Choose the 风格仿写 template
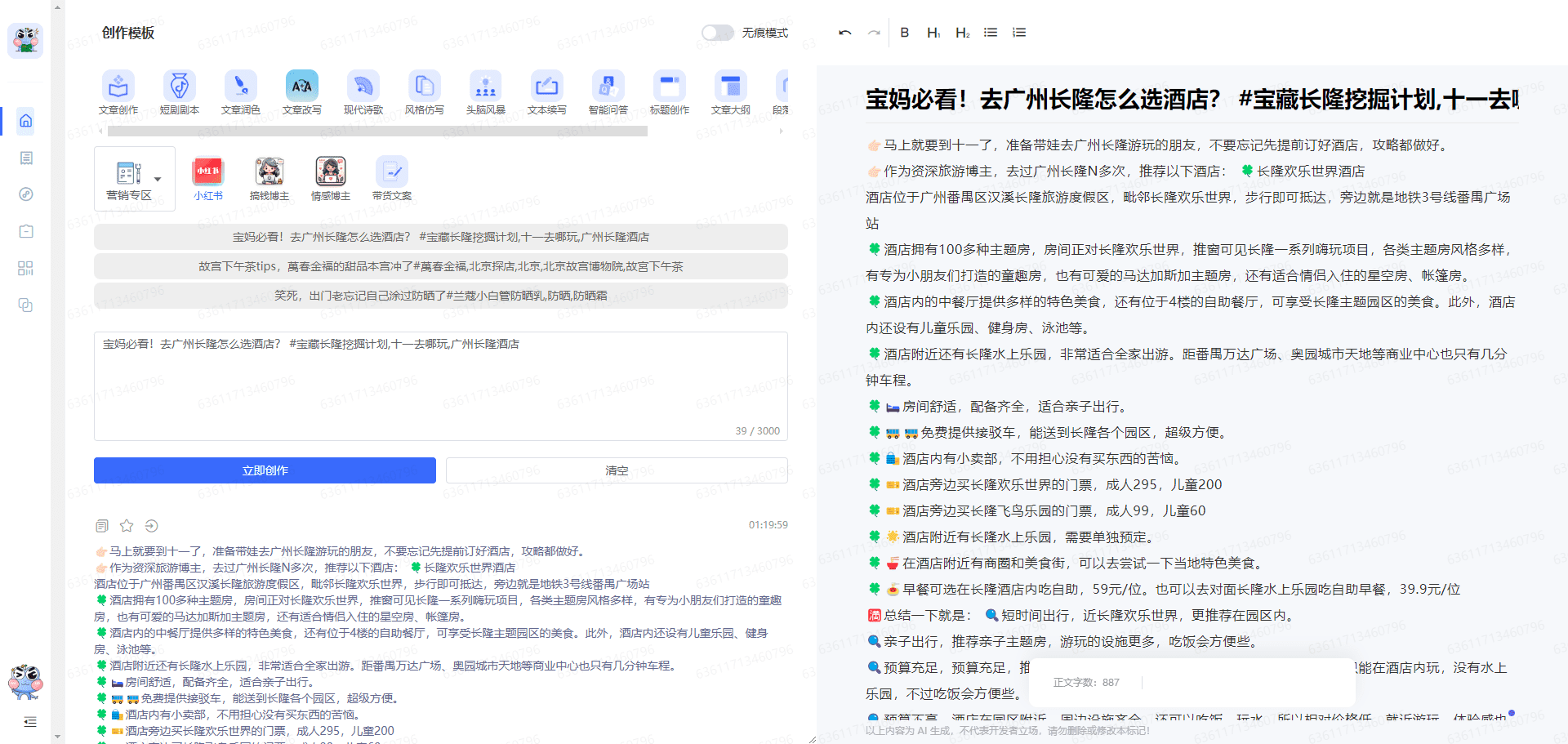This screenshot has width=1568, height=744. [425, 92]
